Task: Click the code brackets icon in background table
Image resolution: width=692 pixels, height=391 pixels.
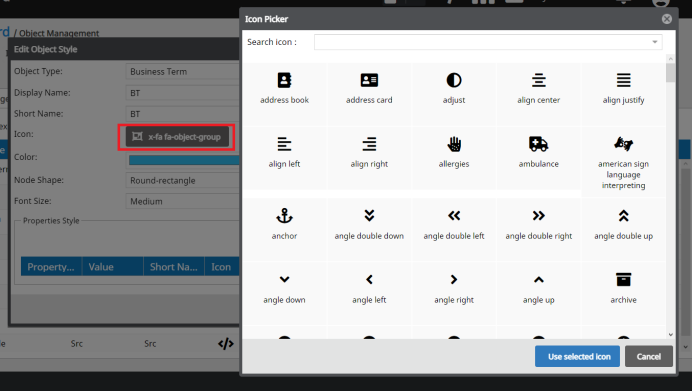Action: click(226, 344)
